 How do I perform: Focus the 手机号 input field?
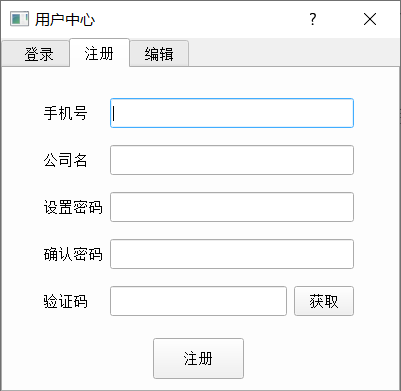pyautogui.click(x=232, y=113)
